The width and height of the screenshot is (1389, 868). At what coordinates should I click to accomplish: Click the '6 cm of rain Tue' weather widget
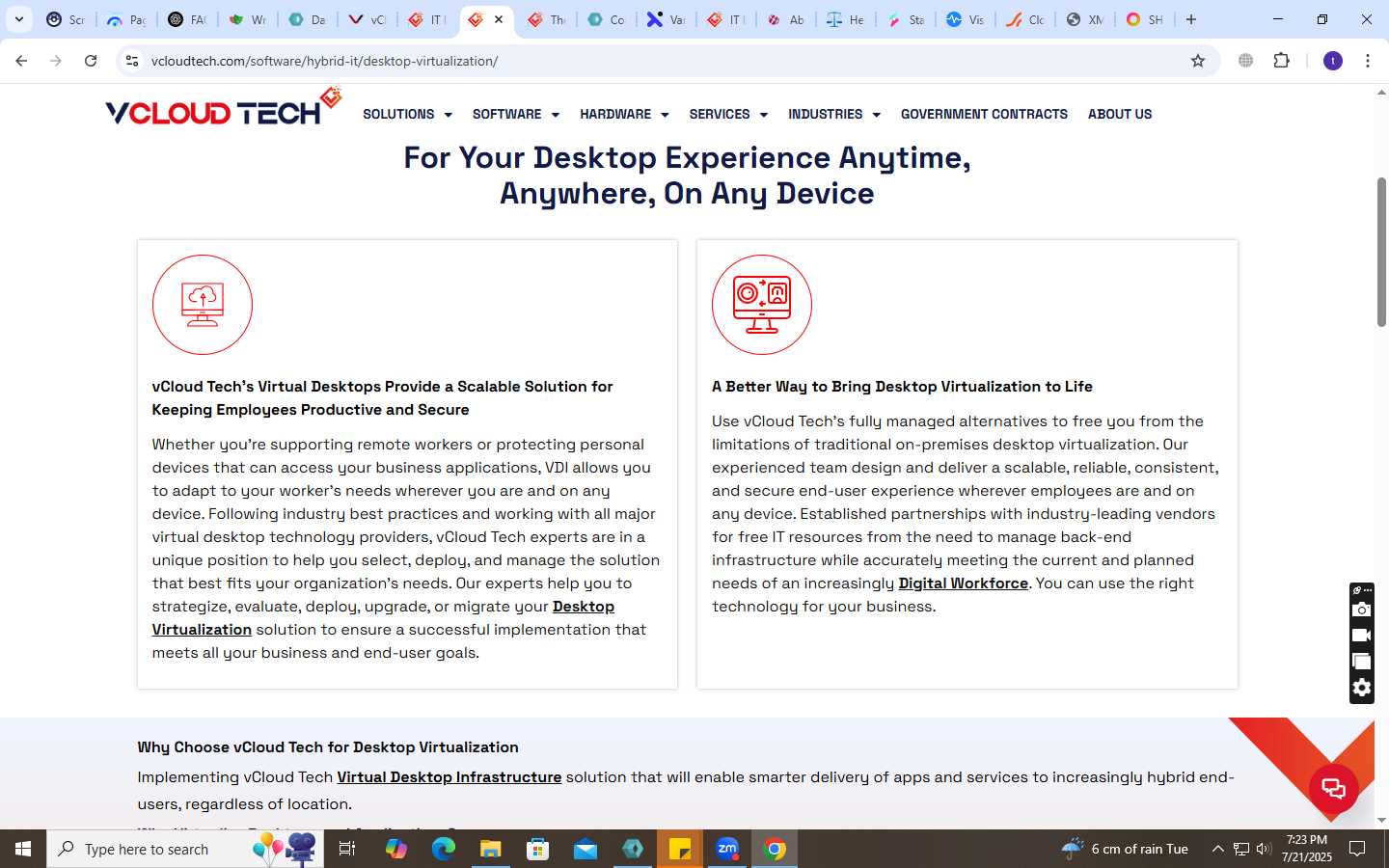[1125, 849]
